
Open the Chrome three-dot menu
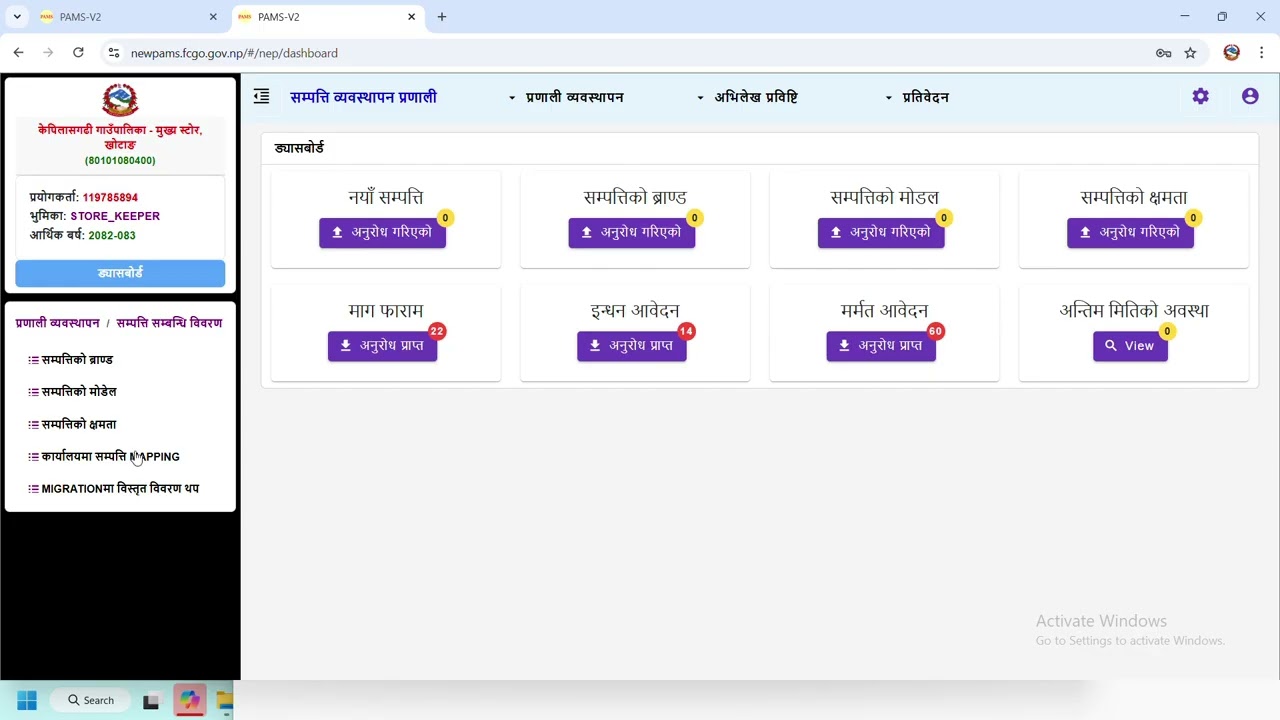coord(1262,53)
